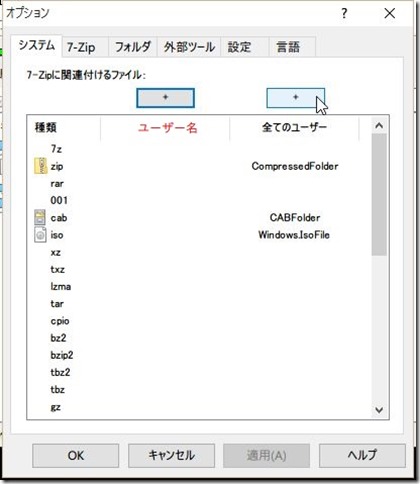
Task: Select the txz row
Action: click(x=58, y=269)
